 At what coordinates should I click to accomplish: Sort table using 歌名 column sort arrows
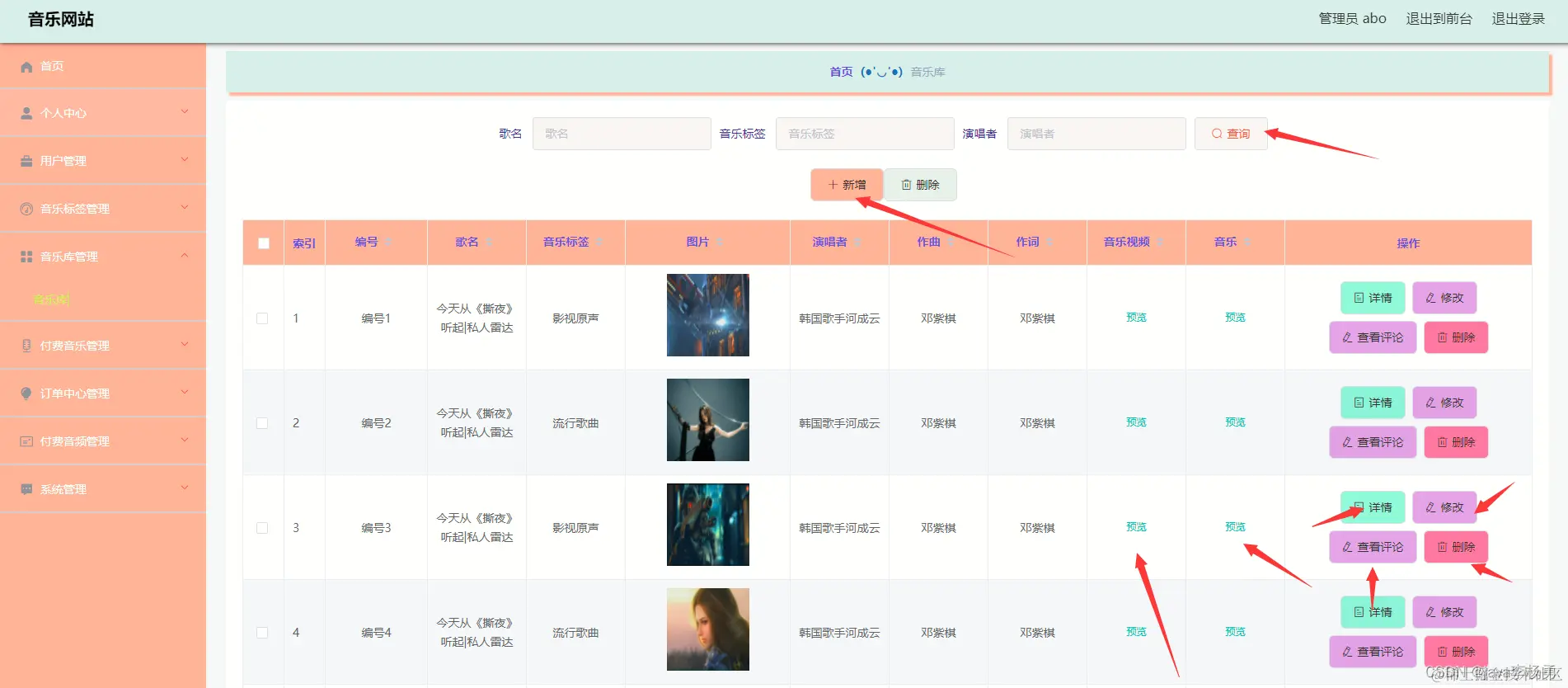coord(489,242)
